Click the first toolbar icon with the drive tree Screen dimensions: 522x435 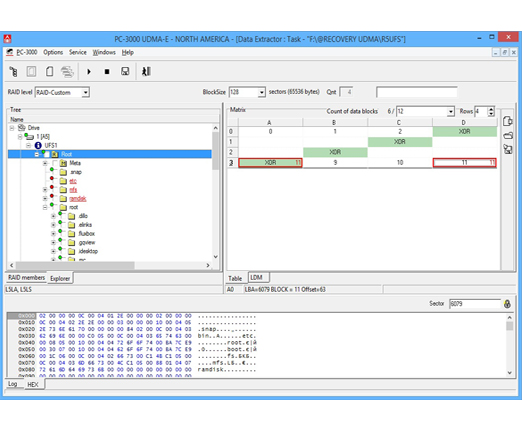tap(14, 71)
